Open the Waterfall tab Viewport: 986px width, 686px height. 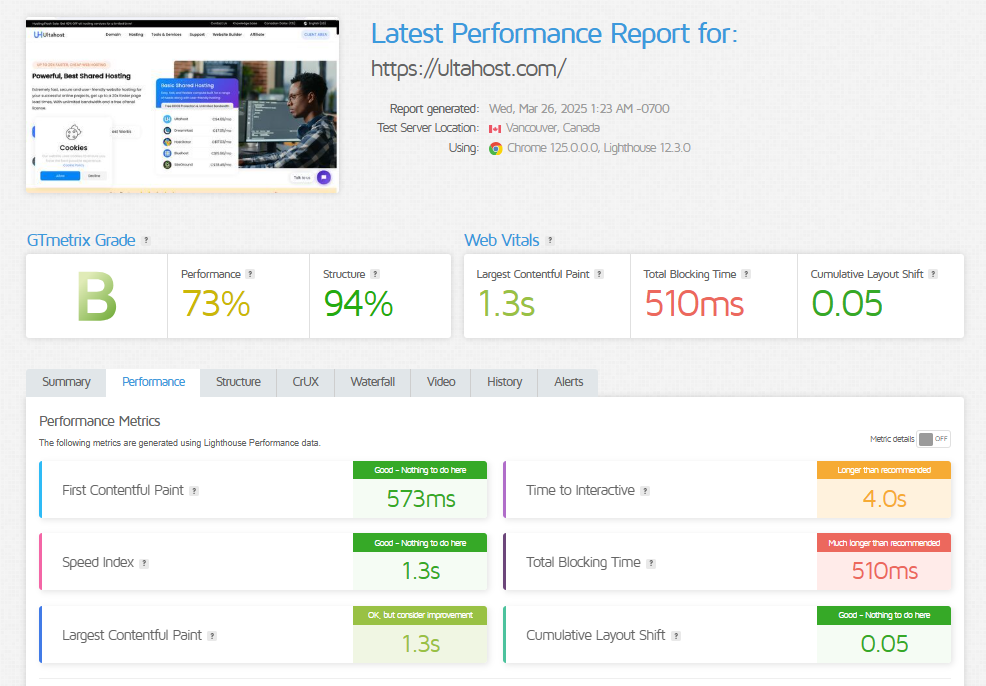pyautogui.click(x=372, y=382)
